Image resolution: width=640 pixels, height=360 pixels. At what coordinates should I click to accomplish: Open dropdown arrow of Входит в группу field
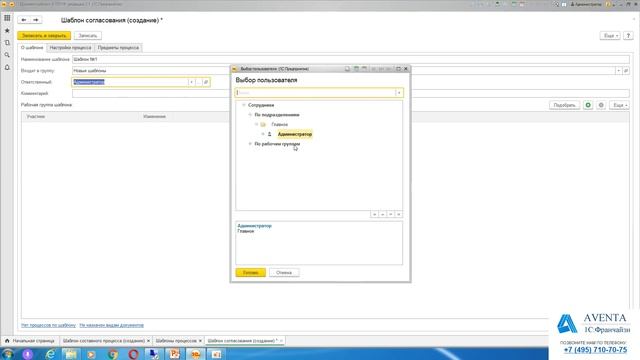pyautogui.click(x=618, y=71)
